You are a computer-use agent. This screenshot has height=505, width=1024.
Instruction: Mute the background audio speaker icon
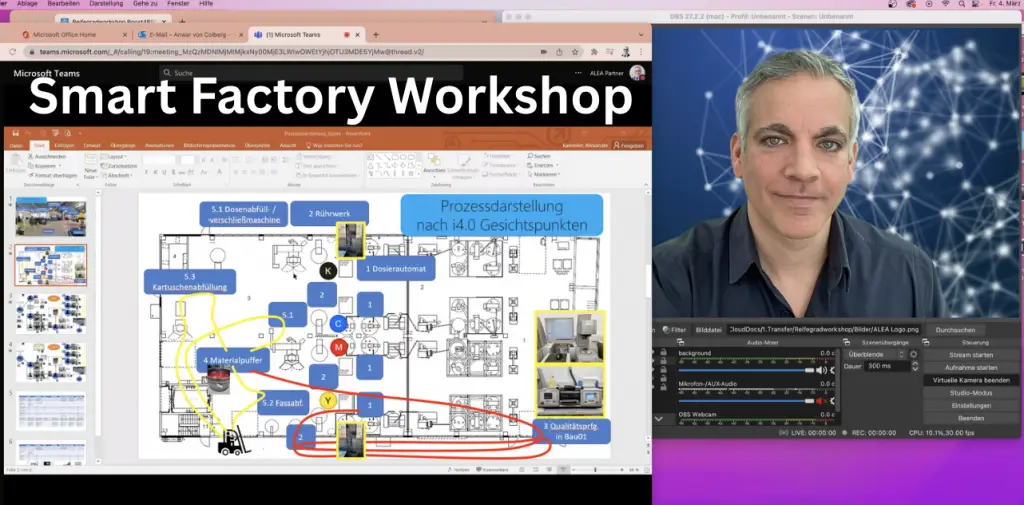tap(822, 370)
